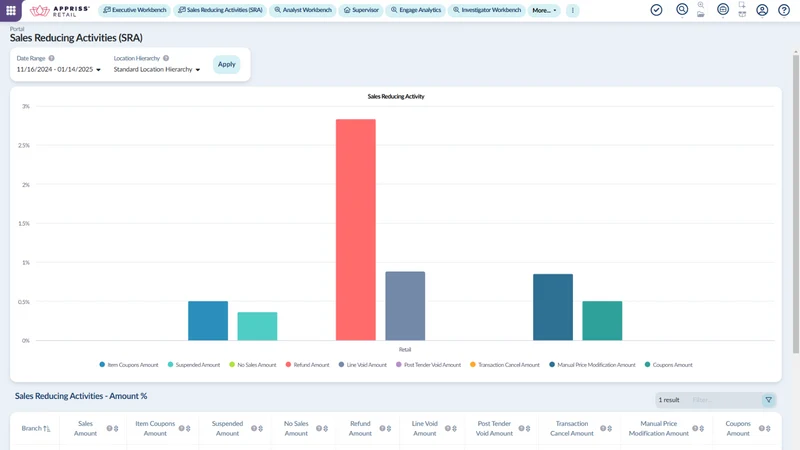Click the vertical ellipsis next to More

tap(572, 10)
